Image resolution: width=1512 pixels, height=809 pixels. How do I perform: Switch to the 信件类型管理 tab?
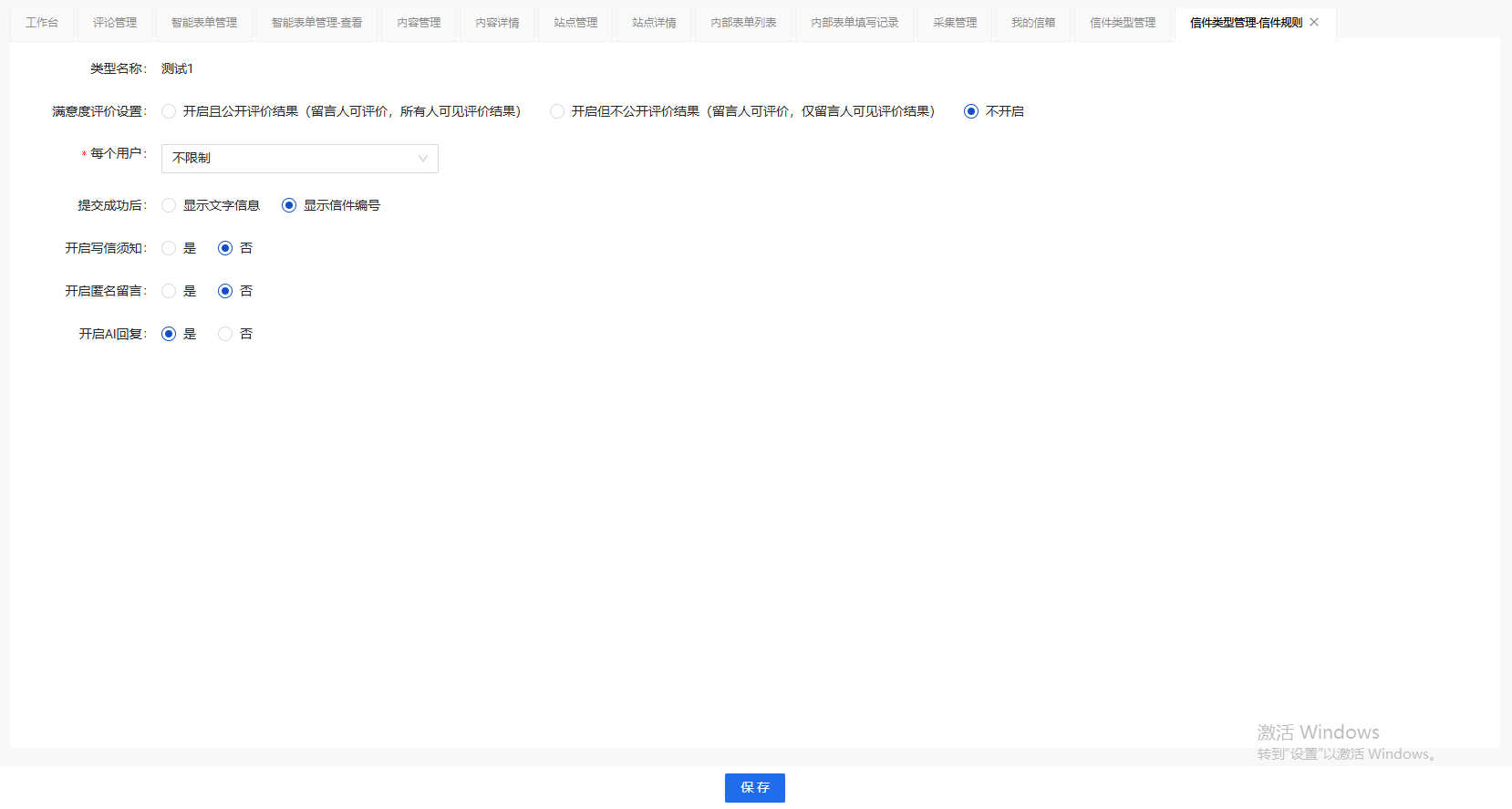1123,23
